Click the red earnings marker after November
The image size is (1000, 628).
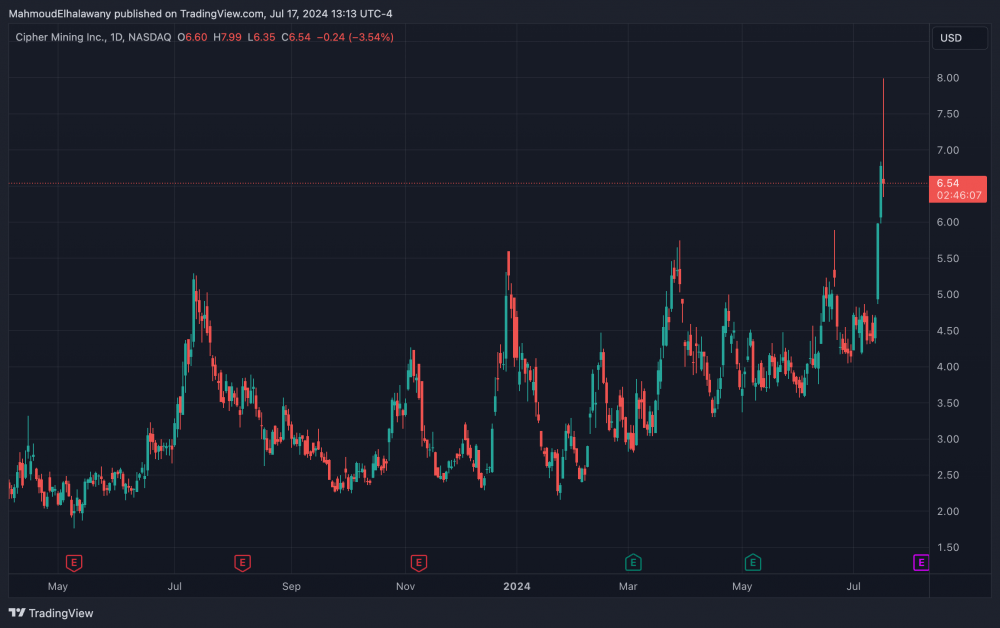coord(418,563)
